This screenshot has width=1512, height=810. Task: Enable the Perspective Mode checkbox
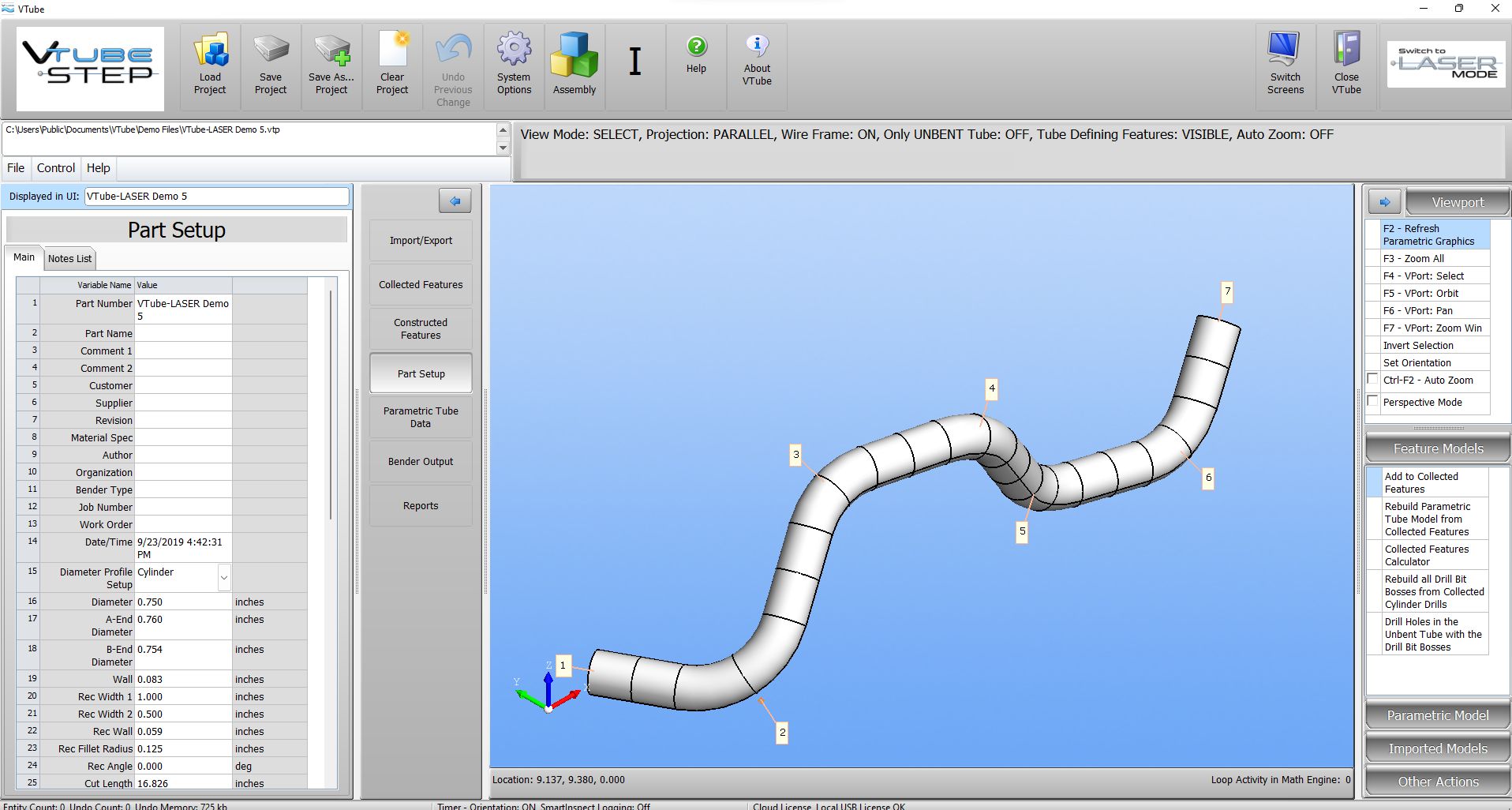pos(1373,402)
